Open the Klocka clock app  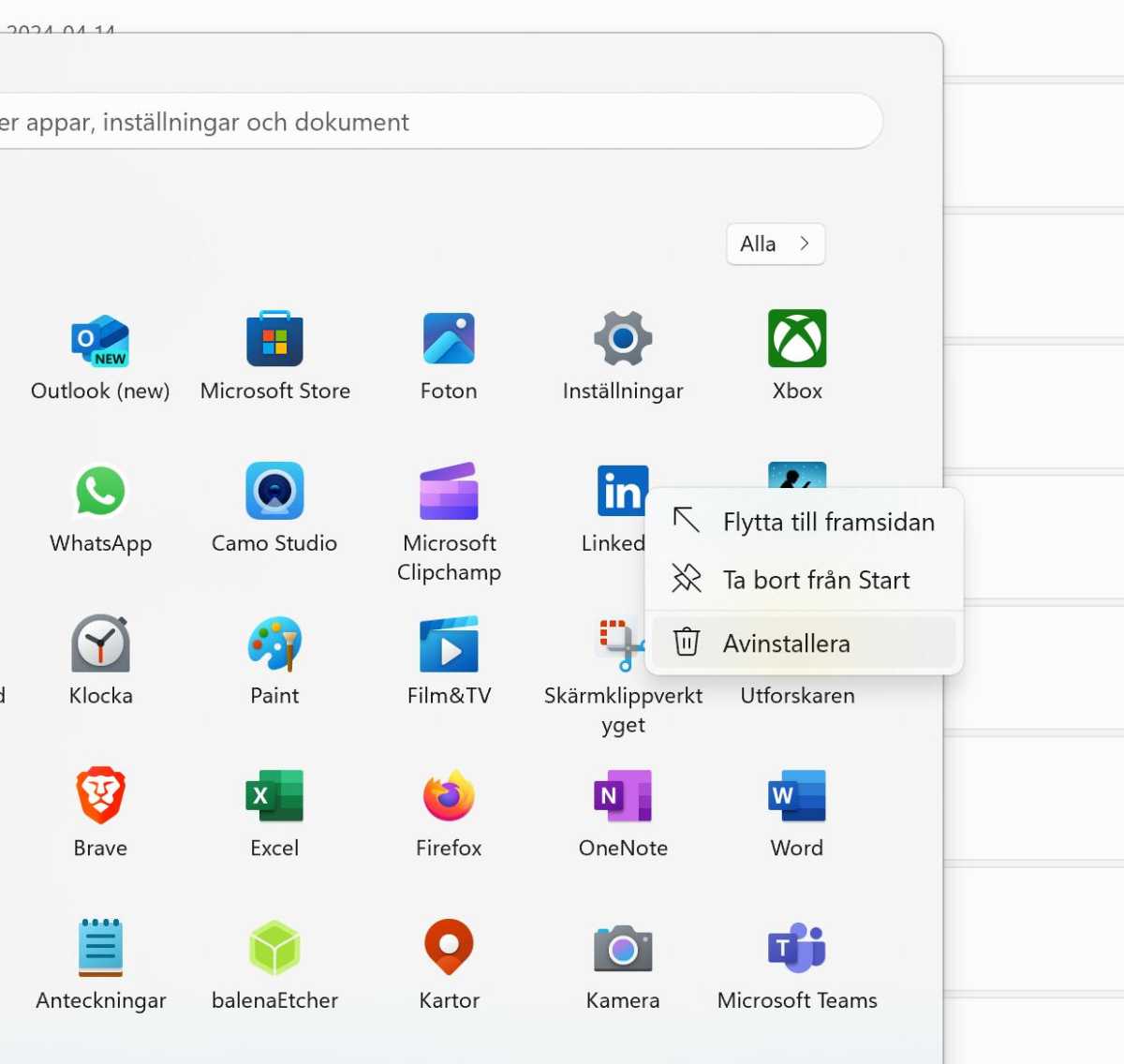pyautogui.click(x=100, y=644)
